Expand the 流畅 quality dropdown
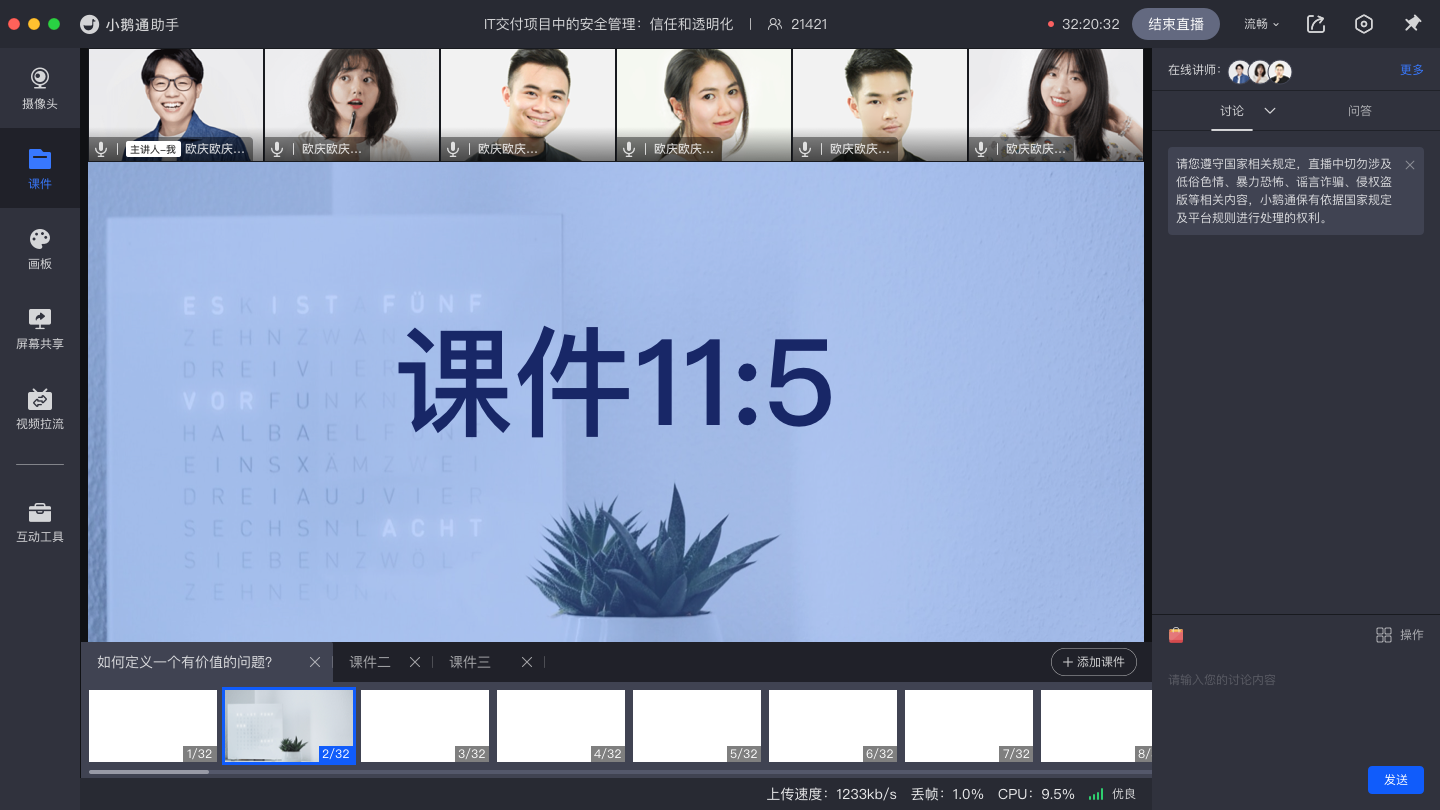The width and height of the screenshot is (1440, 810). coord(1261,24)
